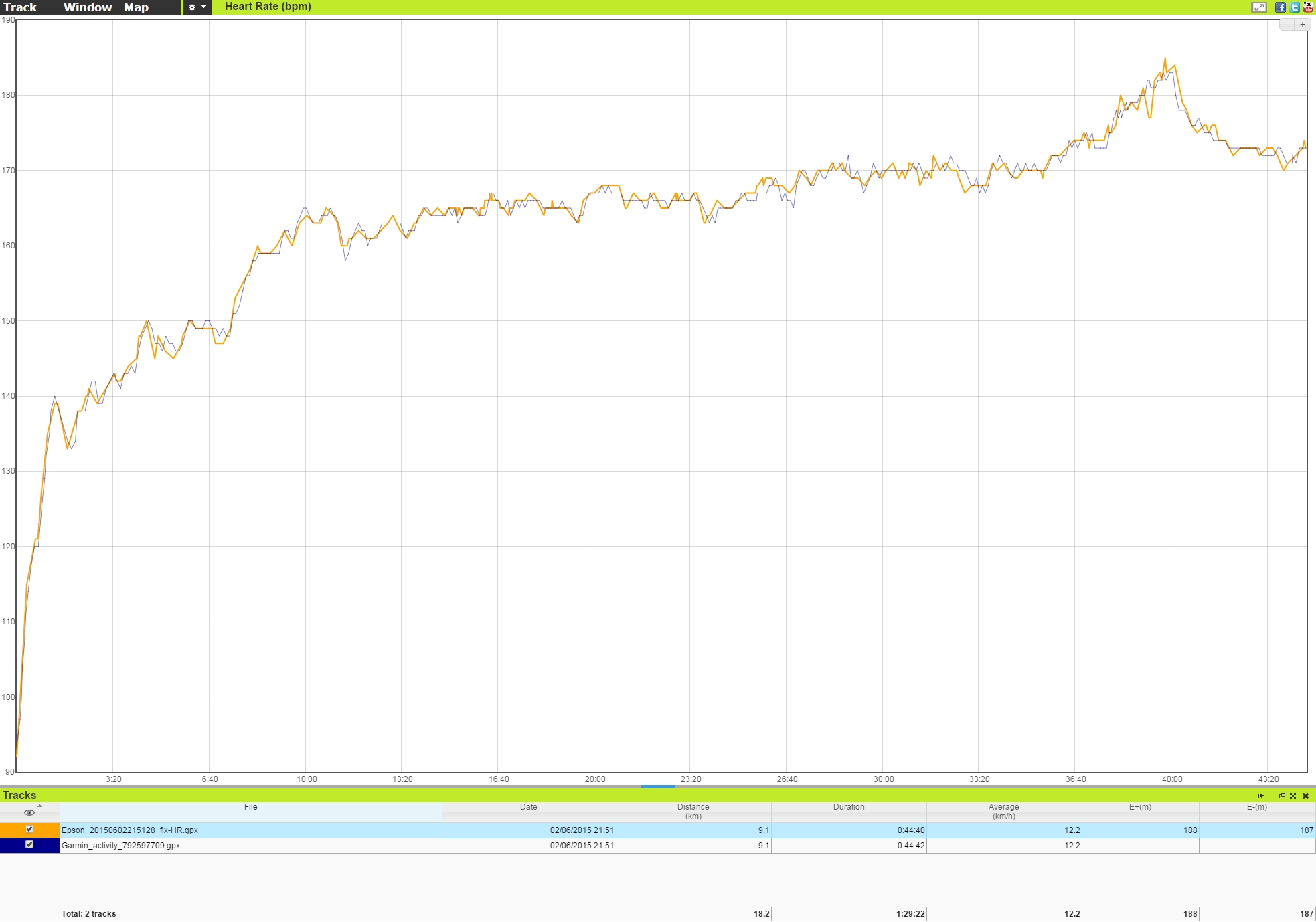This screenshot has width=1316, height=922.
Task: Open the Map menu
Action: point(136,7)
